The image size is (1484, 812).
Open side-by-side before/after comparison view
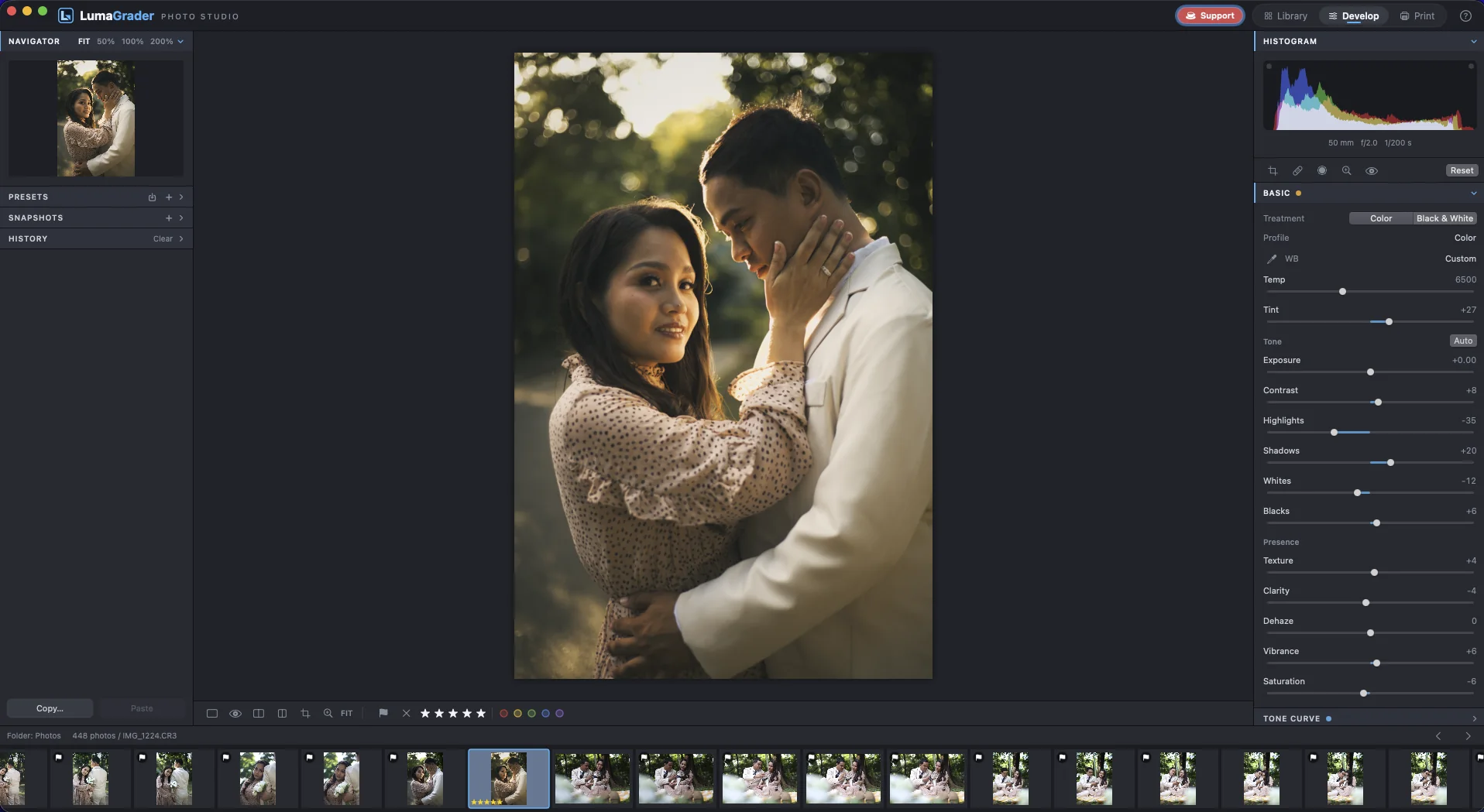[259, 713]
